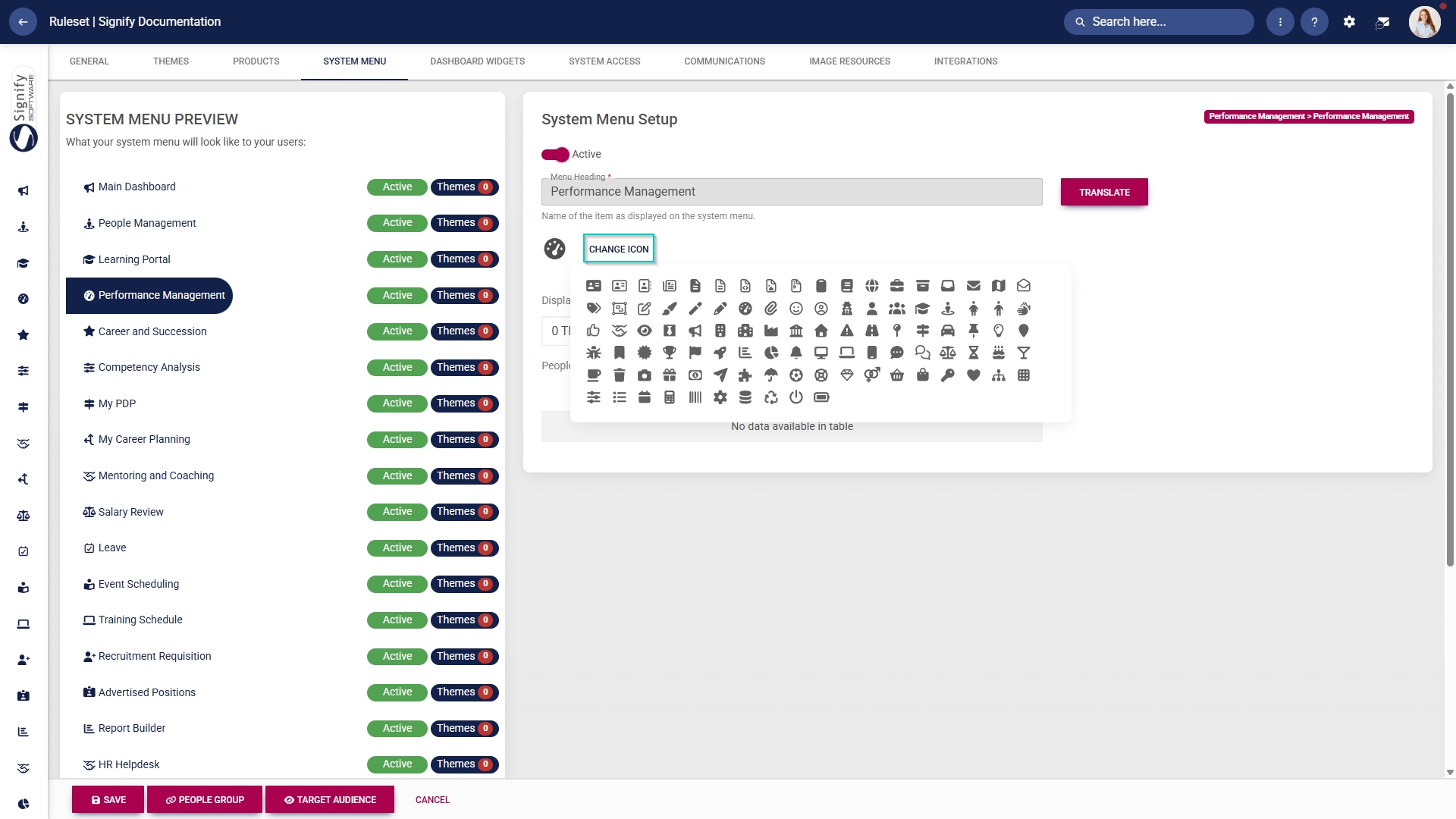Click the sidebar megaphone dashboard icon
The height and width of the screenshot is (819, 1456).
[24, 191]
